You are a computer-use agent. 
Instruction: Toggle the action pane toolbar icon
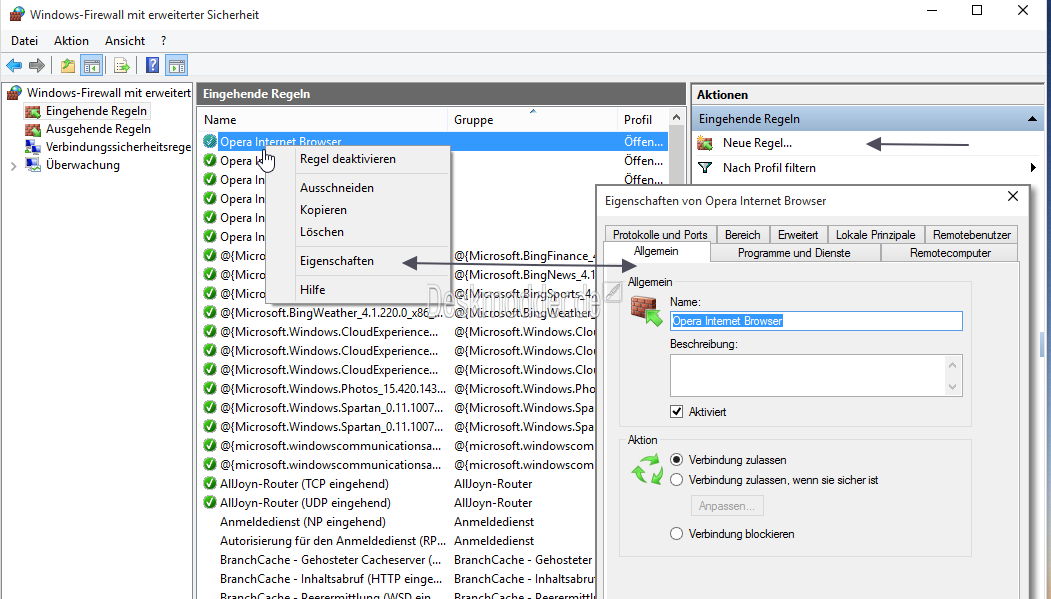[177, 65]
